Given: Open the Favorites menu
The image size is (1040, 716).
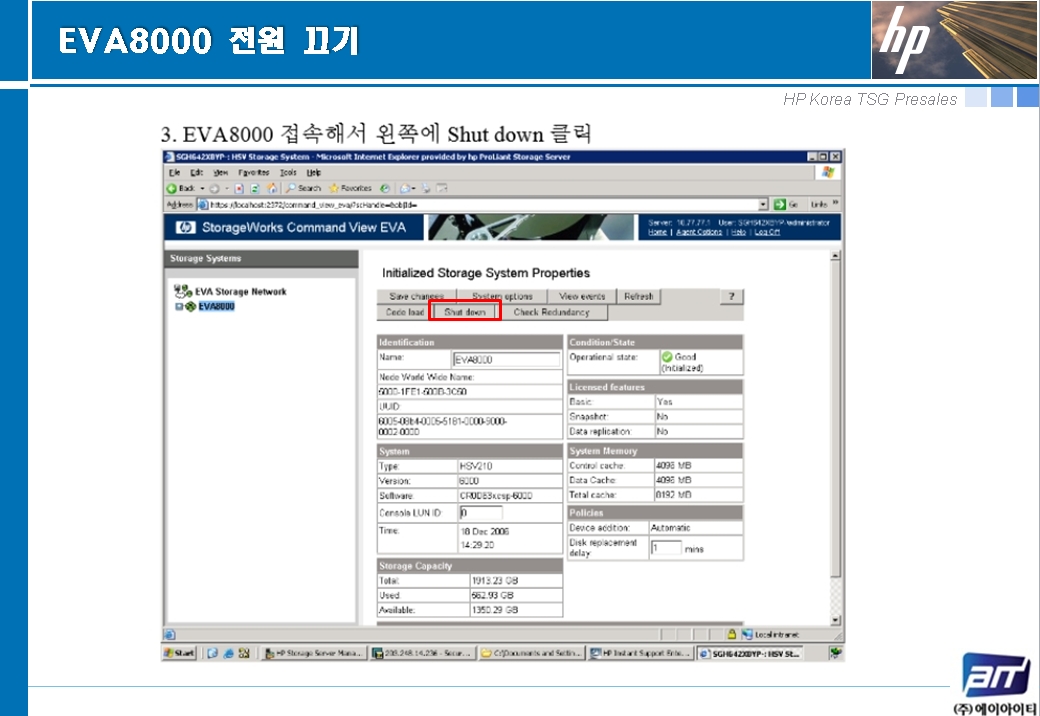Looking at the screenshot, I should [x=254, y=172].
